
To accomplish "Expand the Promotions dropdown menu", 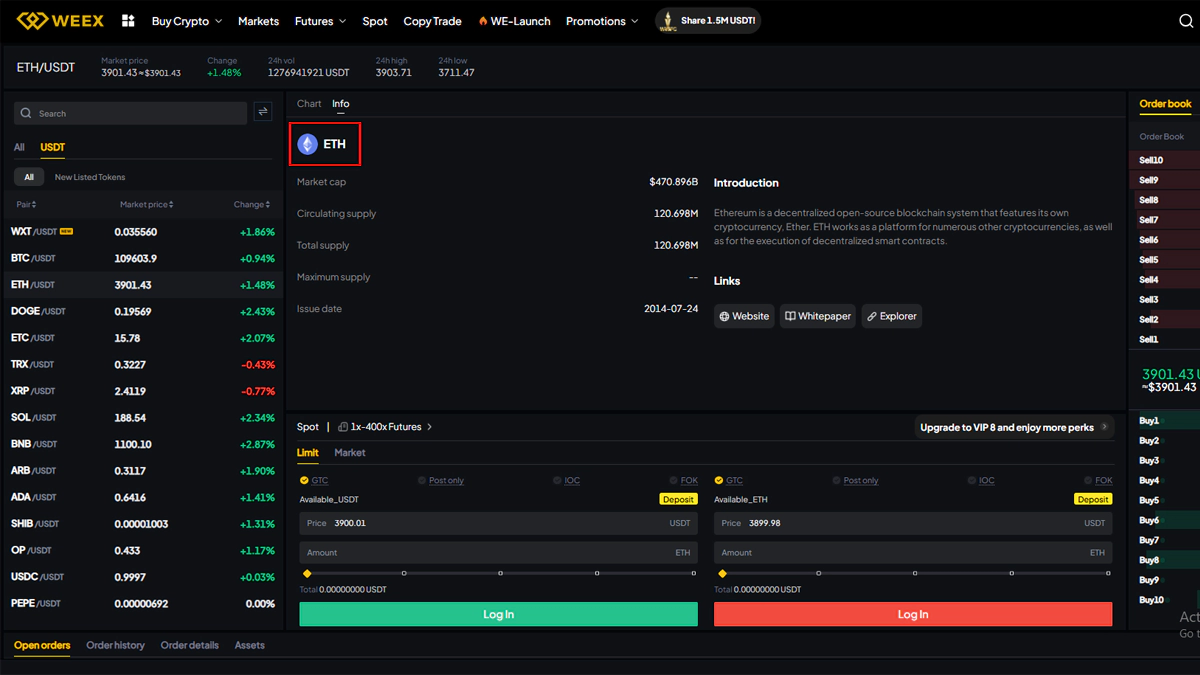I will pos(602,21).
